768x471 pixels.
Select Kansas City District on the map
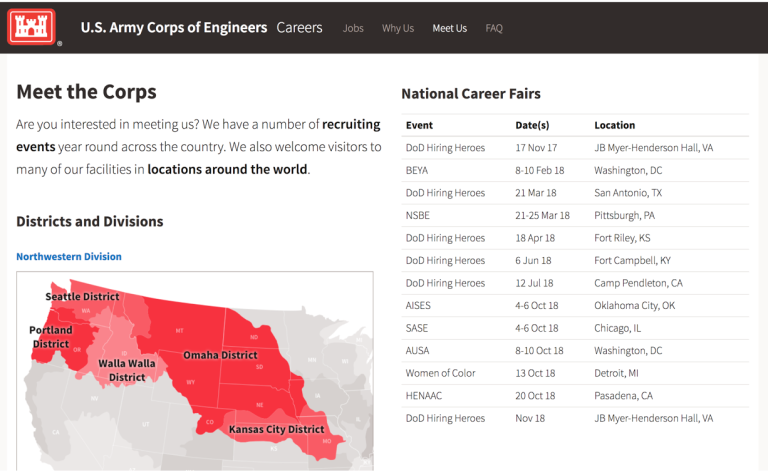[276, 429]
